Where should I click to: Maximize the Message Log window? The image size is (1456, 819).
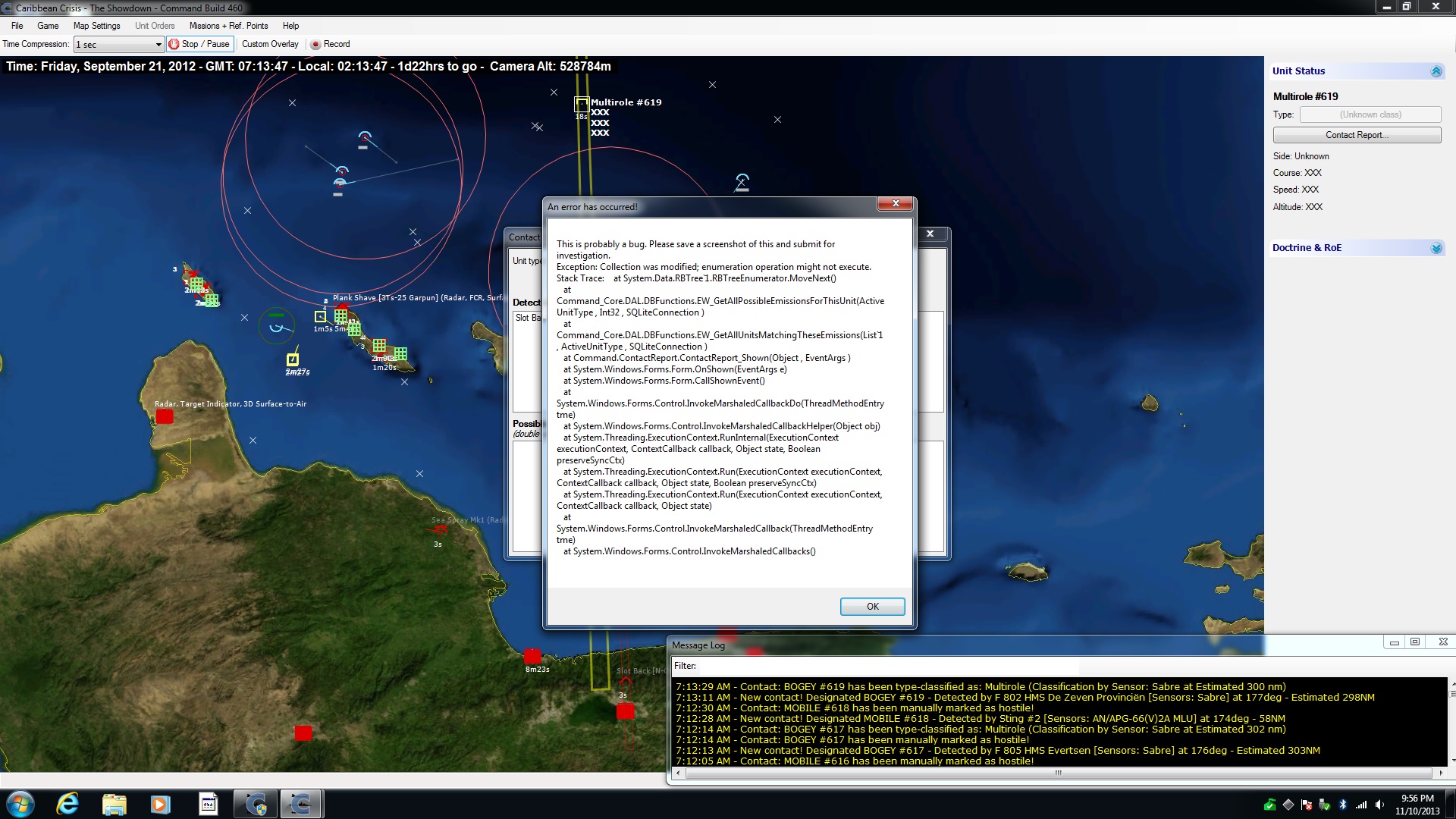pyautogui.click(x=1414, y=642)
